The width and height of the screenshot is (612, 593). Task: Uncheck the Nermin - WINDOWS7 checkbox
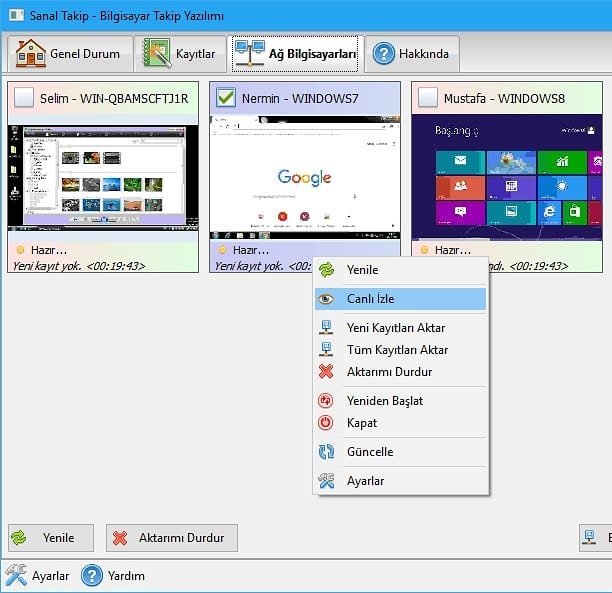pos(226,98)
